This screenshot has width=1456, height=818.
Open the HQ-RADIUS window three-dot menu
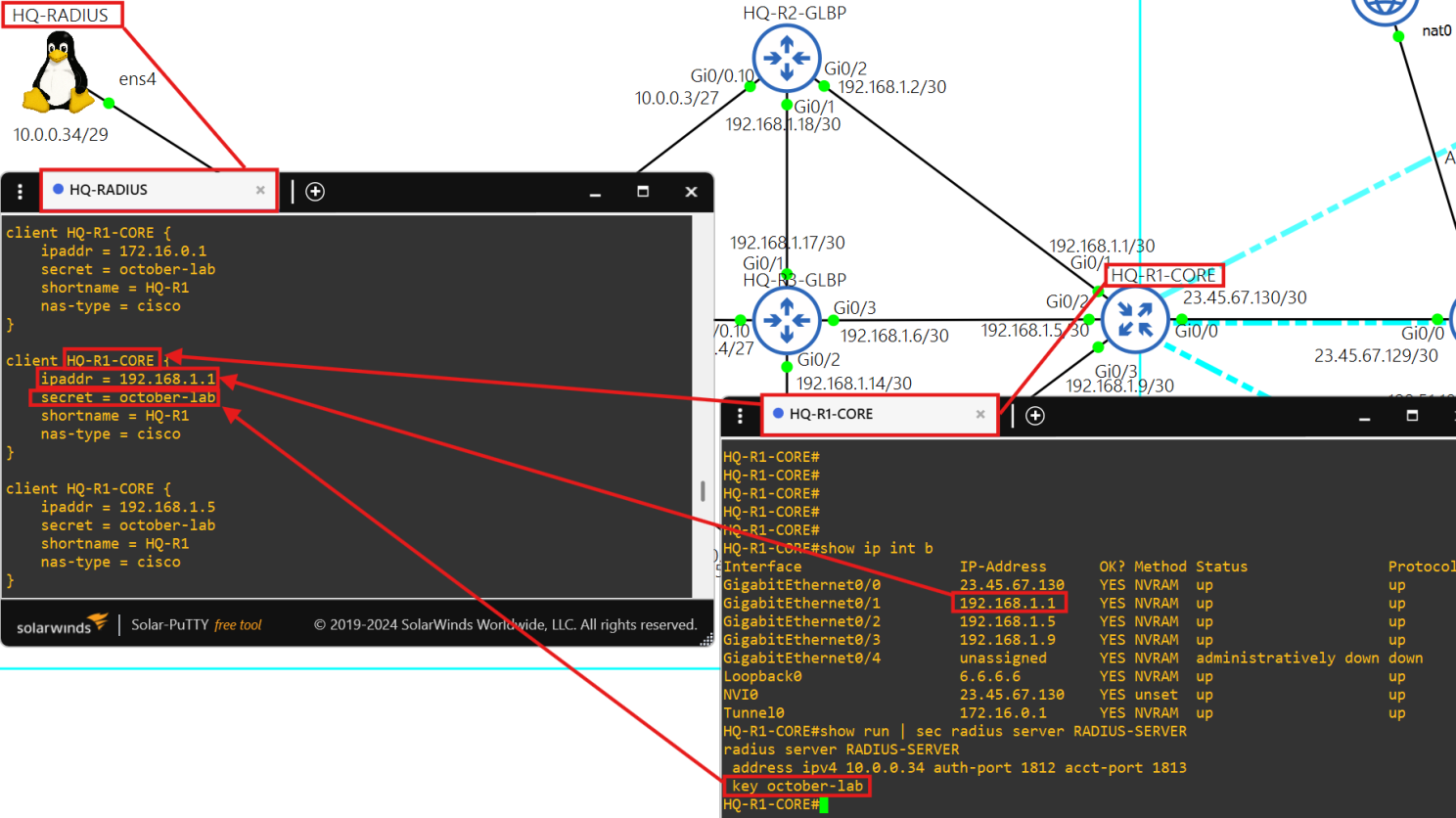tap(21, 192)
